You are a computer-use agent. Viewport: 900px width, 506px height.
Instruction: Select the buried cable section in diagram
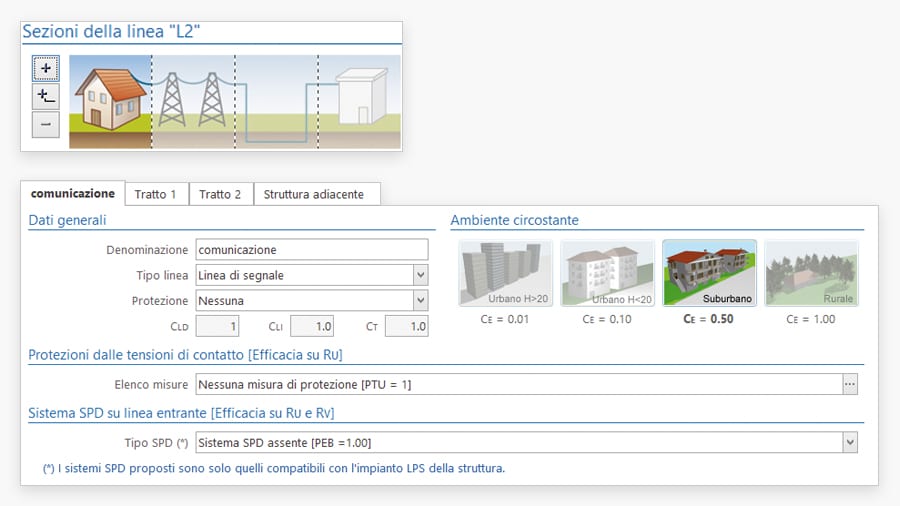(277, 102)
